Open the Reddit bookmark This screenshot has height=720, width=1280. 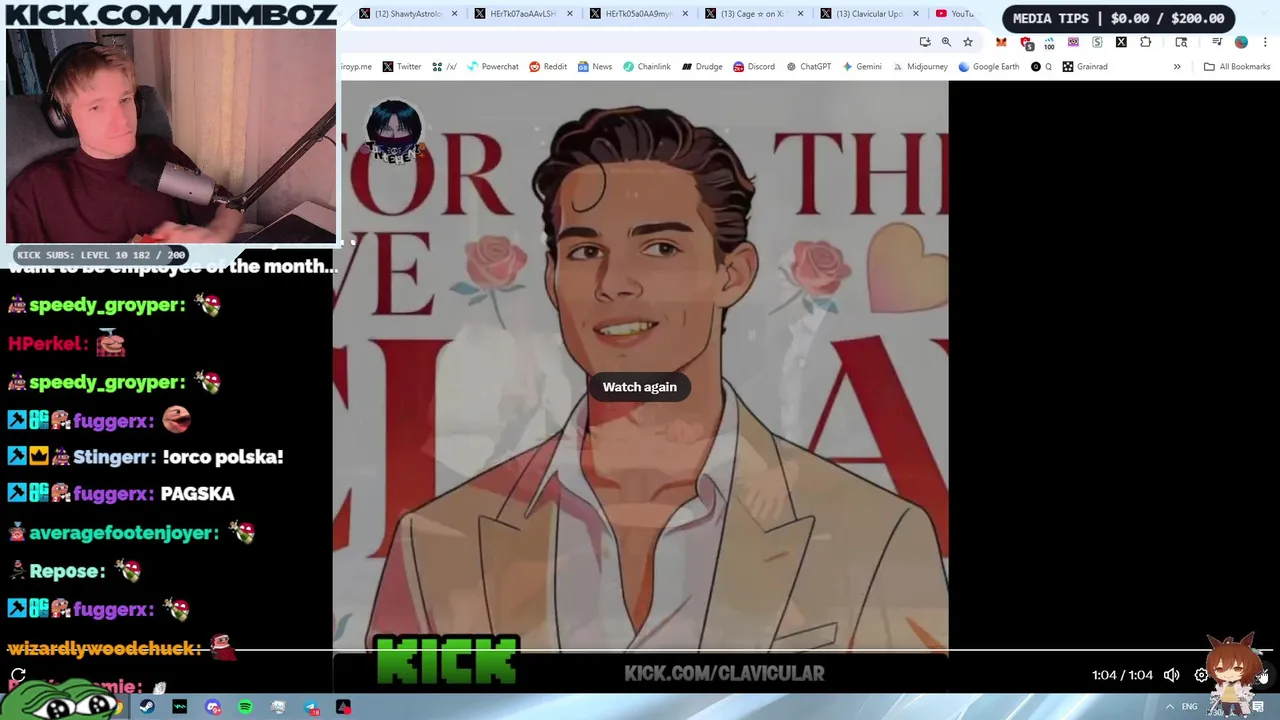pos(547,67)
